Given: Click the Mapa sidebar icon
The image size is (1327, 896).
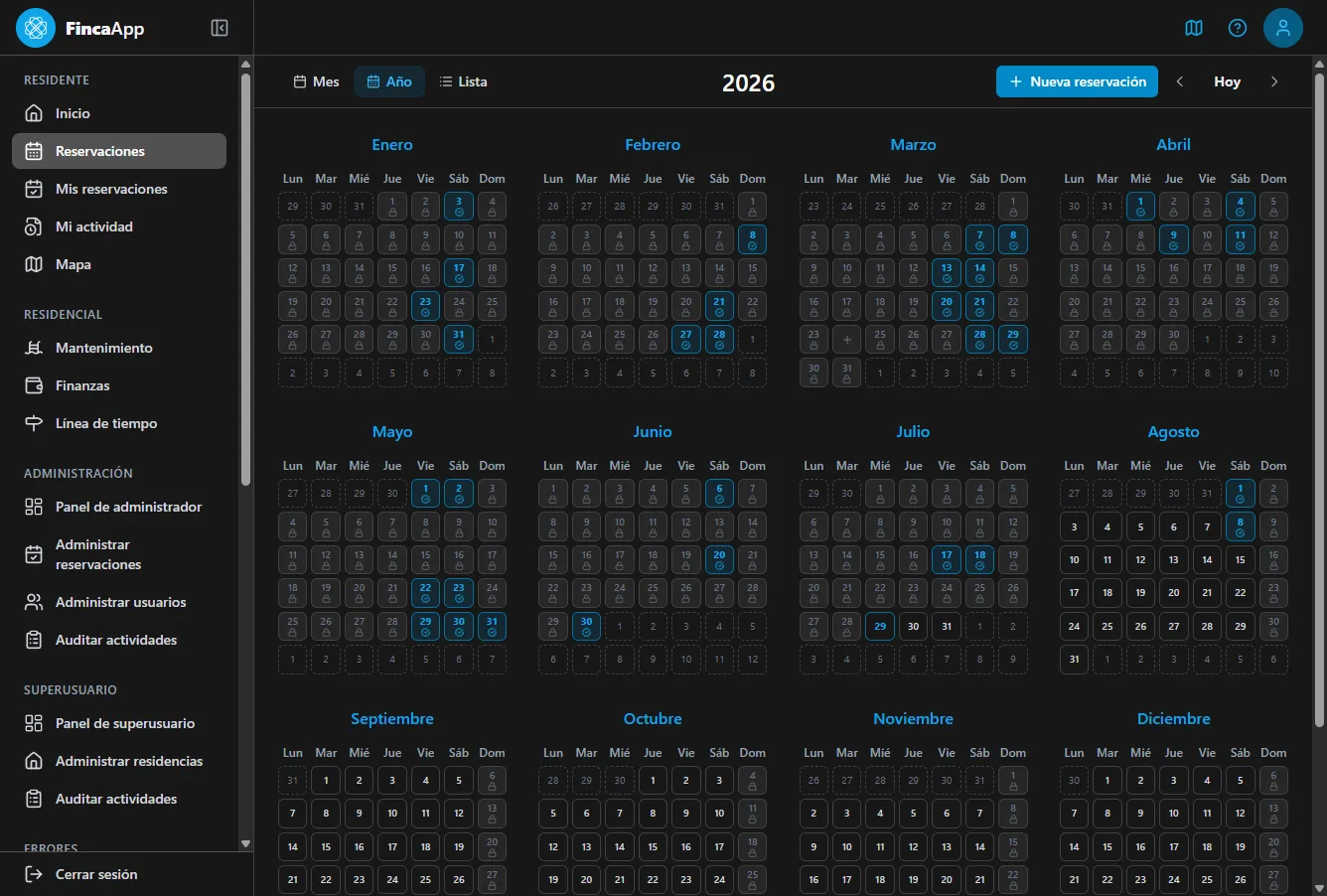Looking at the screenshot, I should 34,264.
